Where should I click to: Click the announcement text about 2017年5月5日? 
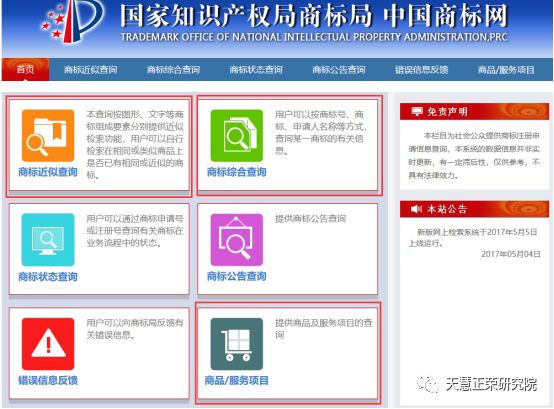coord(473,237)
